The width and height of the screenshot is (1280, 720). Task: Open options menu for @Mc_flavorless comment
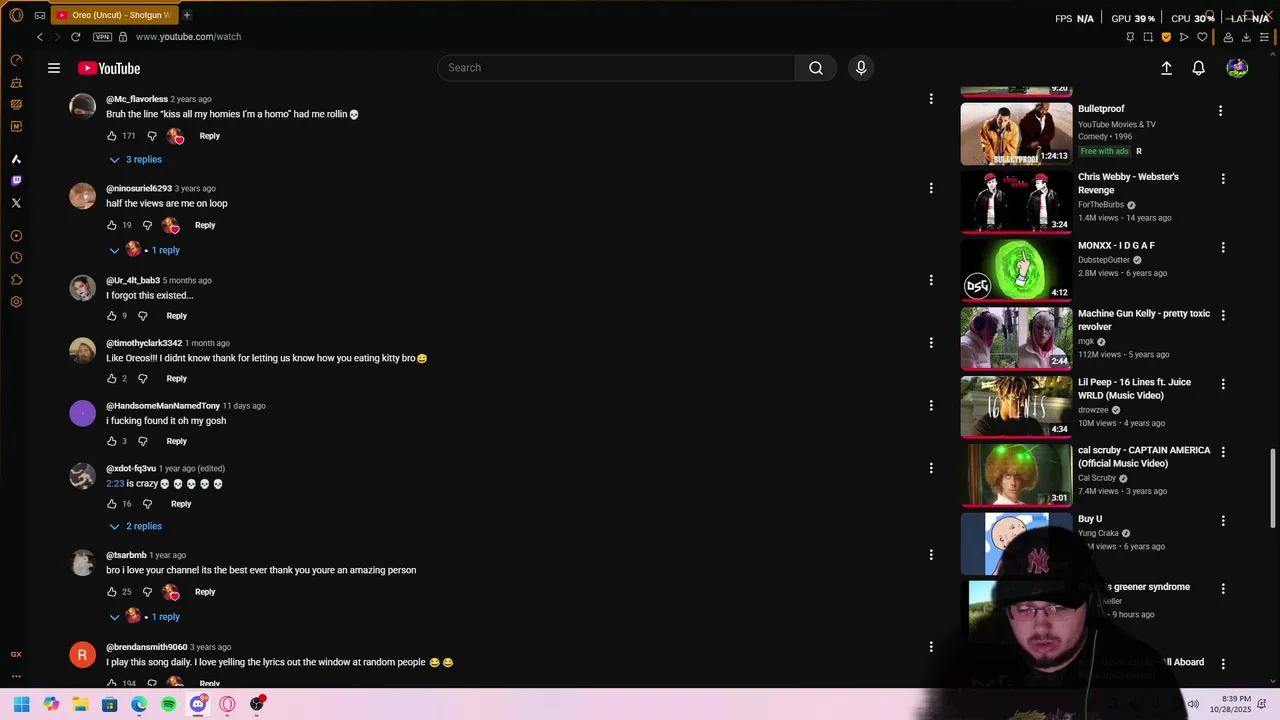tap(931, 99)
